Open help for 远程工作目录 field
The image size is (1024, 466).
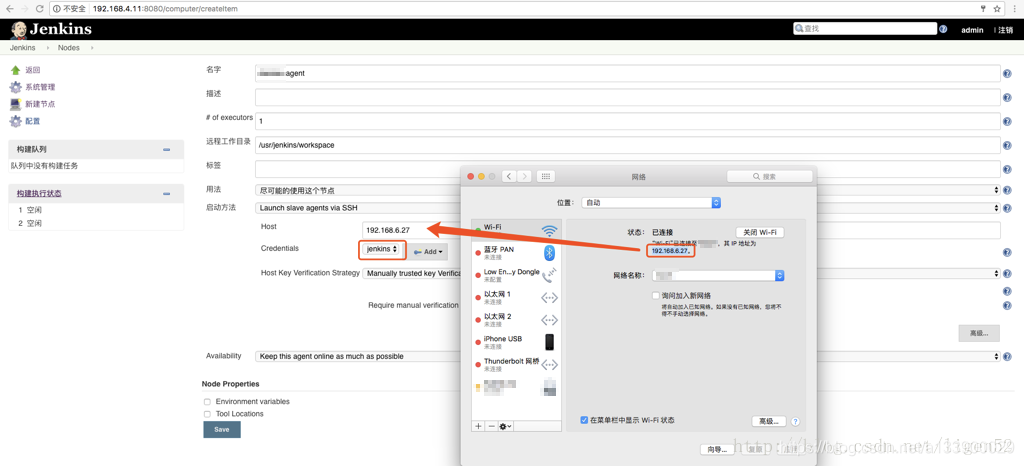1007,146
